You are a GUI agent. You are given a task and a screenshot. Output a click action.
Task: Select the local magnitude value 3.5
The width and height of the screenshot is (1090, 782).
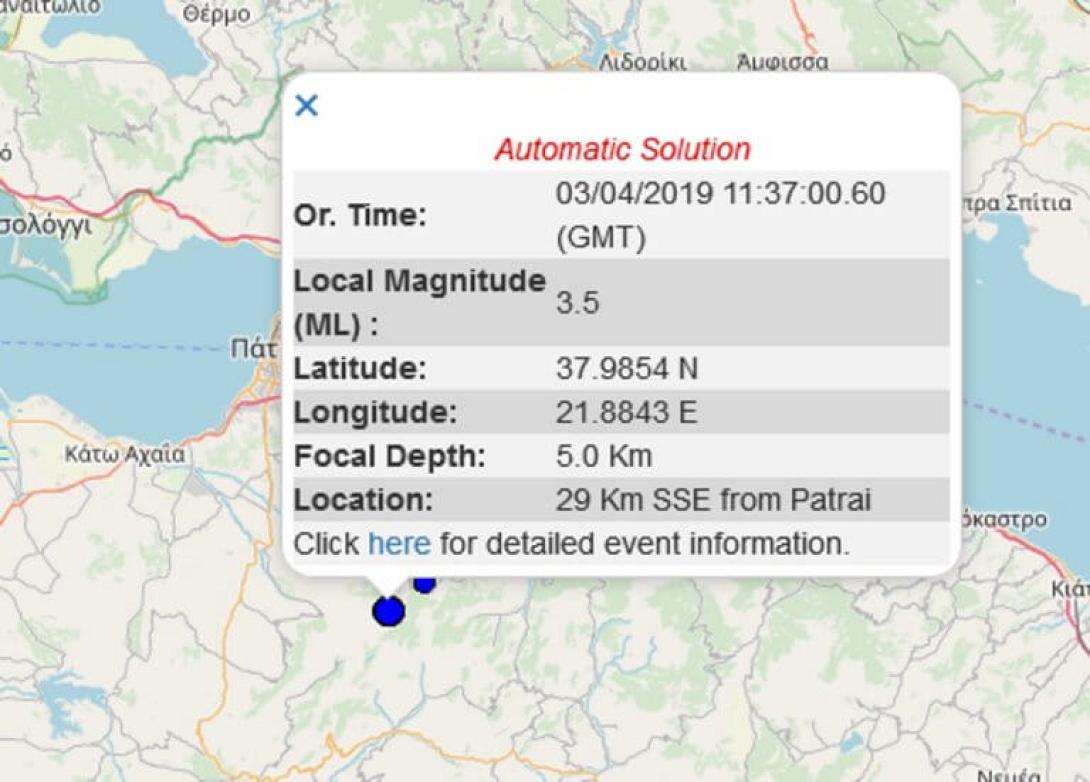(577, 303)
